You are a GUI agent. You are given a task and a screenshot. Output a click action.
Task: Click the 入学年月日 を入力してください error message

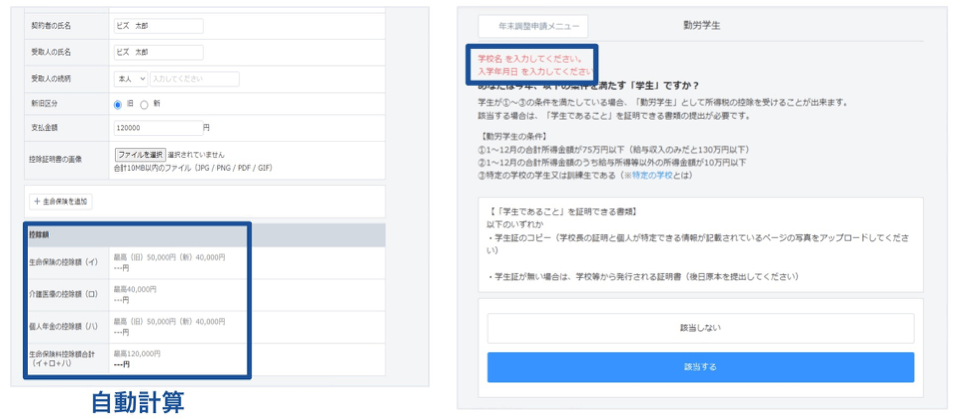coord(533,72)
